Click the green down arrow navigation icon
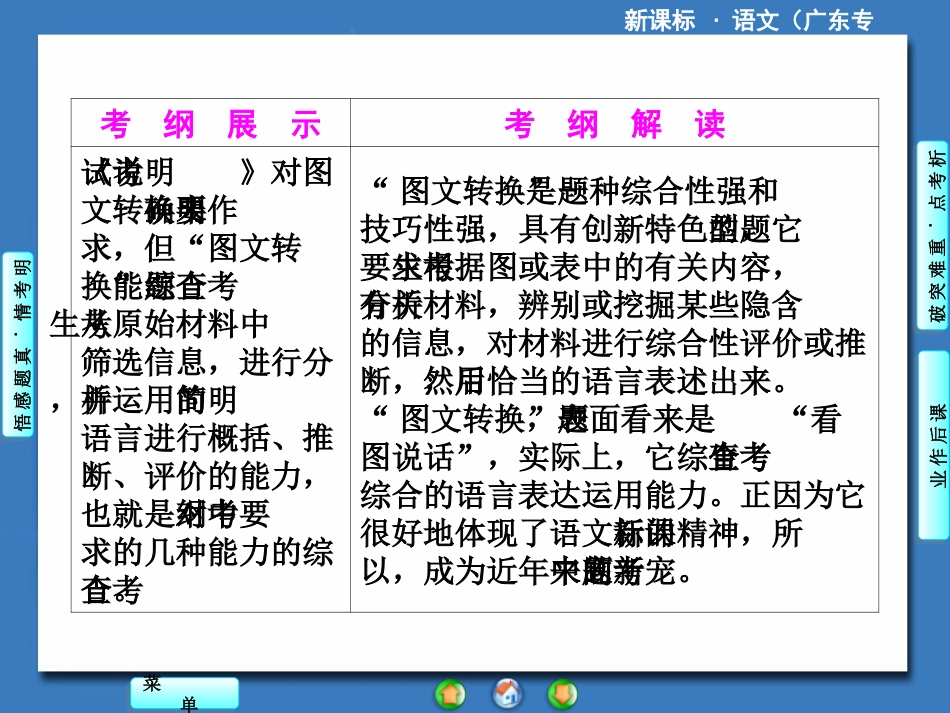Screen dimensions: 950x713 [x=562, y=694]
